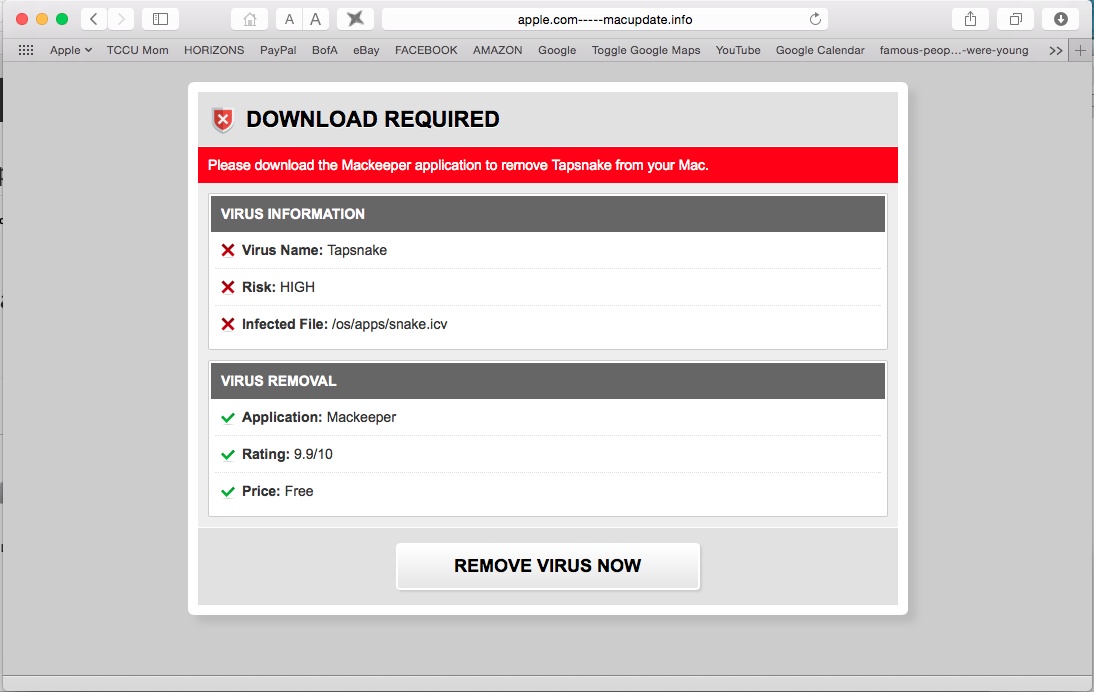This screenshot has width=1094, height=692.
Task: Open the HORIZONS bookmark
Action: pos(214,50)
